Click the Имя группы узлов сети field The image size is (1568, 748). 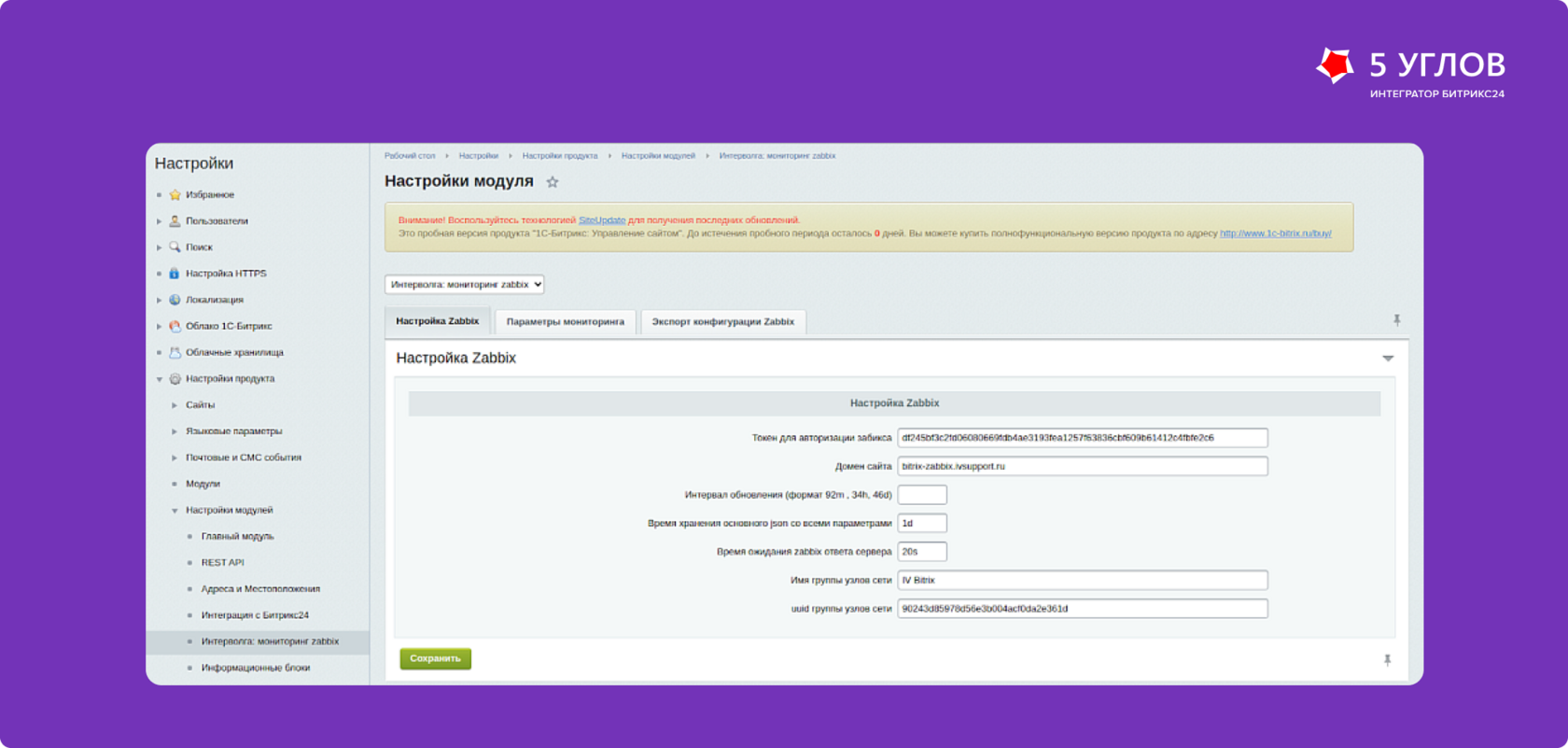point(1083,580)
